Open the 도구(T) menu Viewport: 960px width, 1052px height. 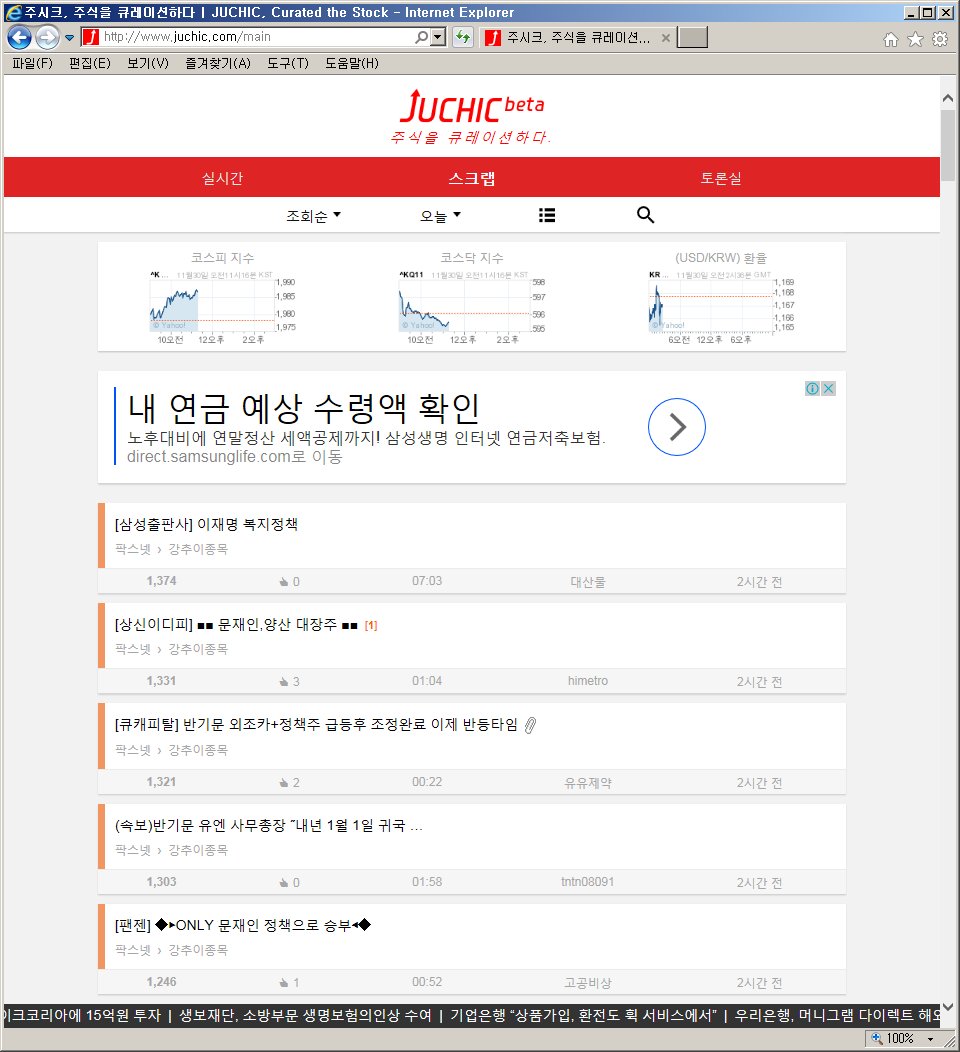coord(288,63)
